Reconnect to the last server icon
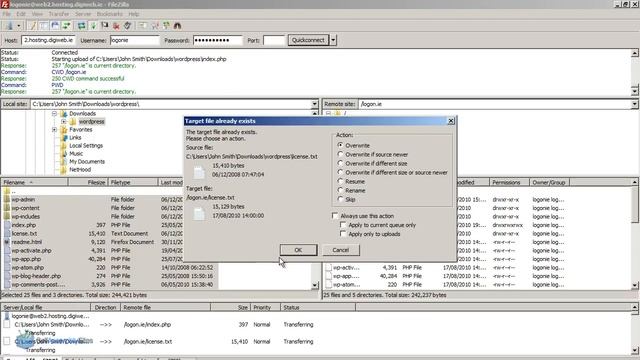 click(x=128, y=26)
